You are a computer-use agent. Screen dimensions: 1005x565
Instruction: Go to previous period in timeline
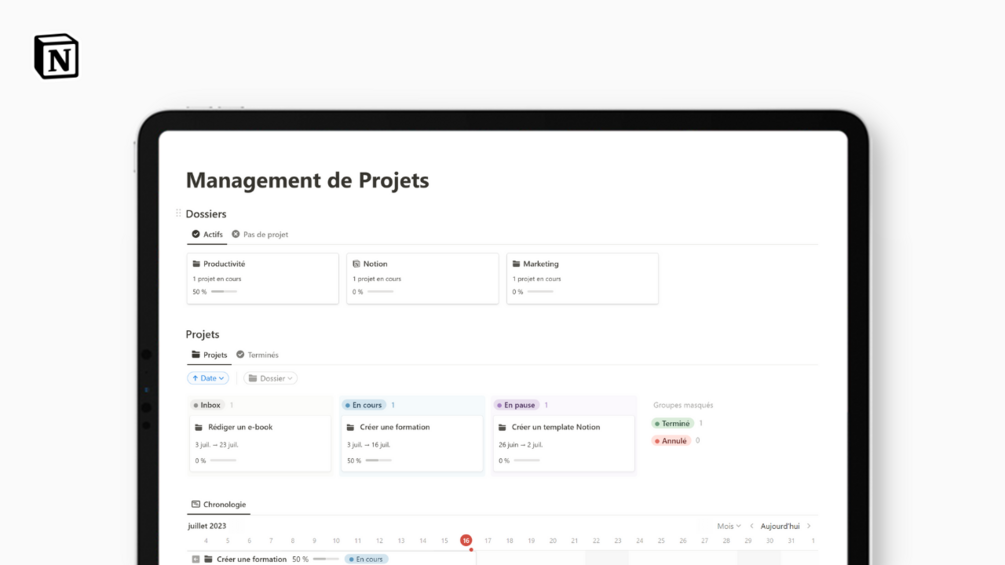tap(752, 526)
